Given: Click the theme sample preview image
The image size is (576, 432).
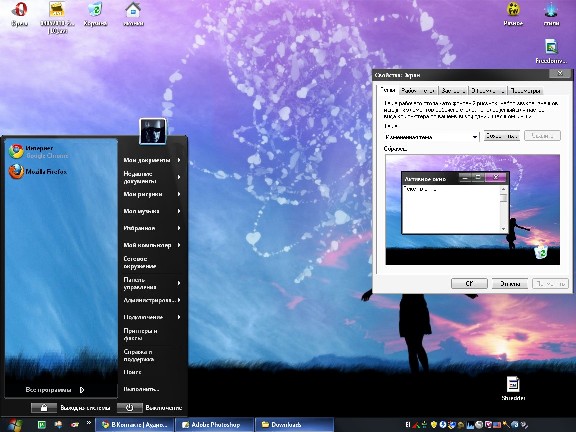Looking at the screenshot, I should click(x=472, y=209).
